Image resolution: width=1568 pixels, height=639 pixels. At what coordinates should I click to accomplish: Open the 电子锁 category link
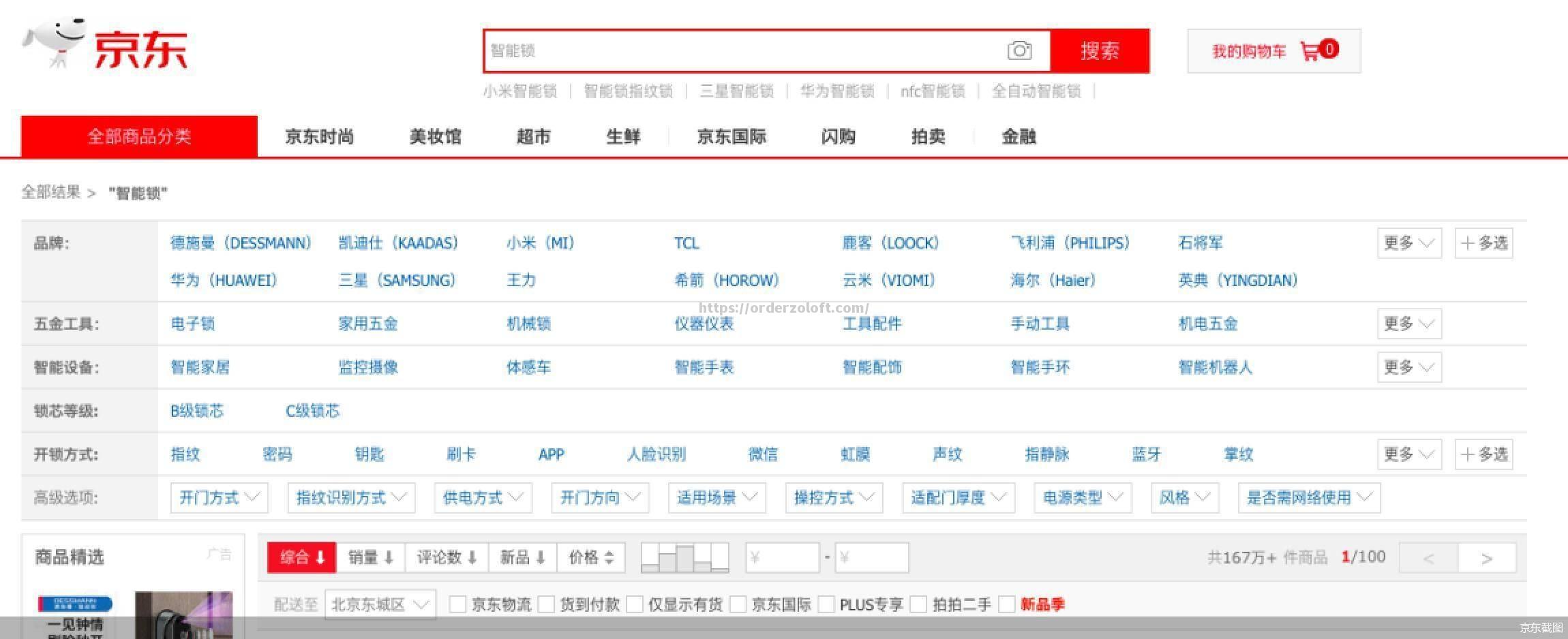click(192, 324)
